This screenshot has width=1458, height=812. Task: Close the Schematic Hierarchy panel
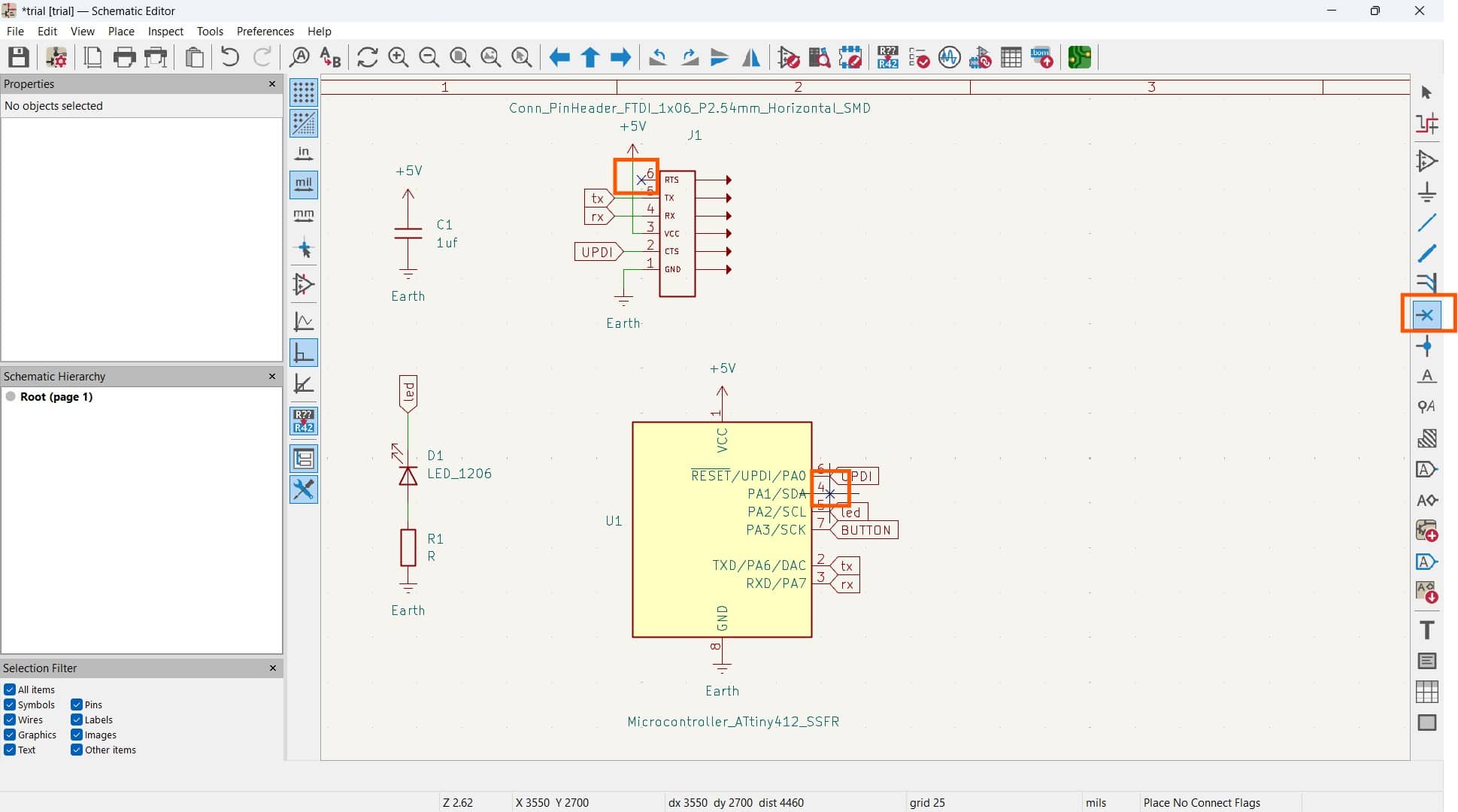point(272,376)
